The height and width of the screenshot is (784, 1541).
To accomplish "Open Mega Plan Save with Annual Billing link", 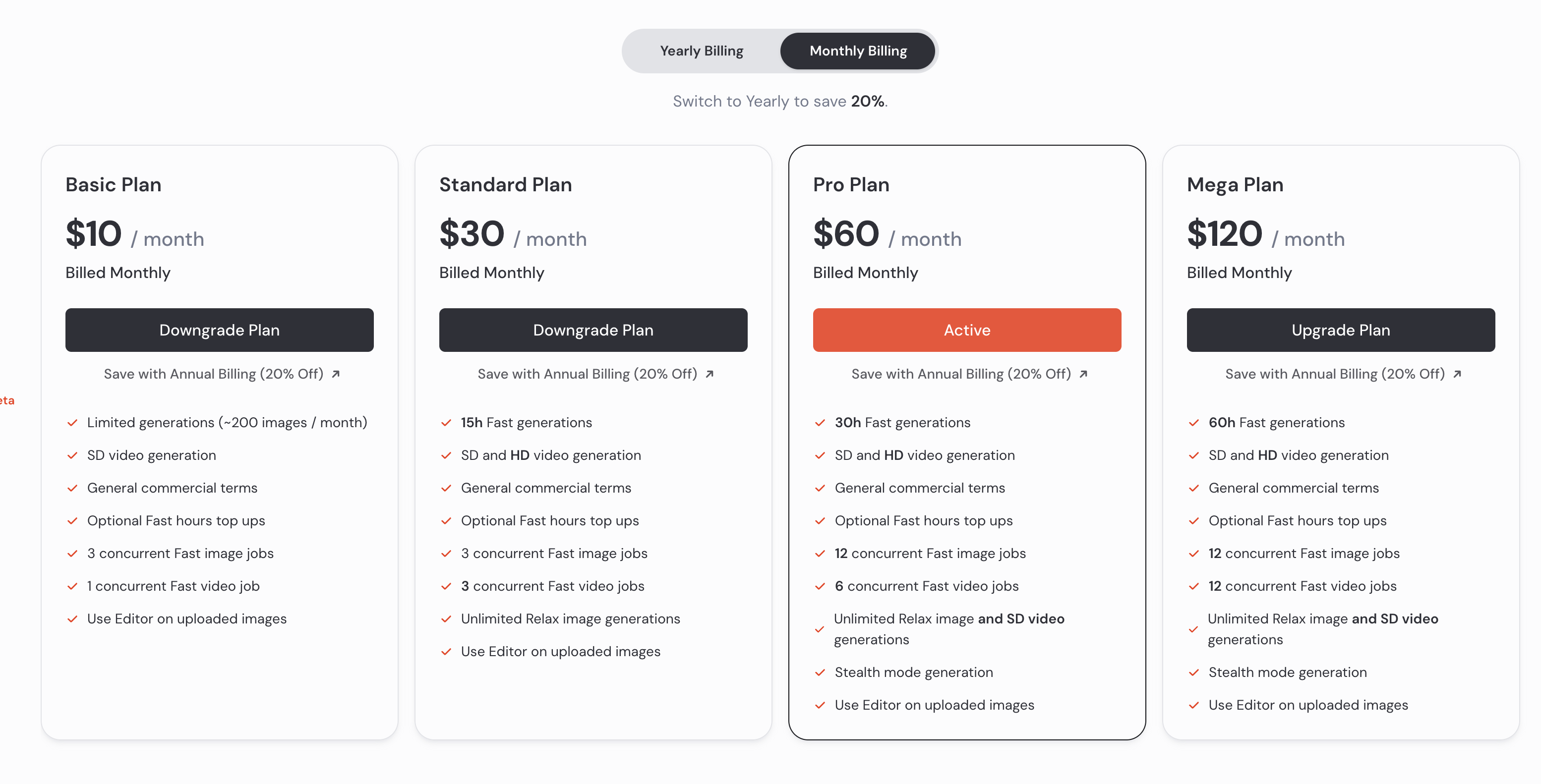I will tap(1335, 374).
